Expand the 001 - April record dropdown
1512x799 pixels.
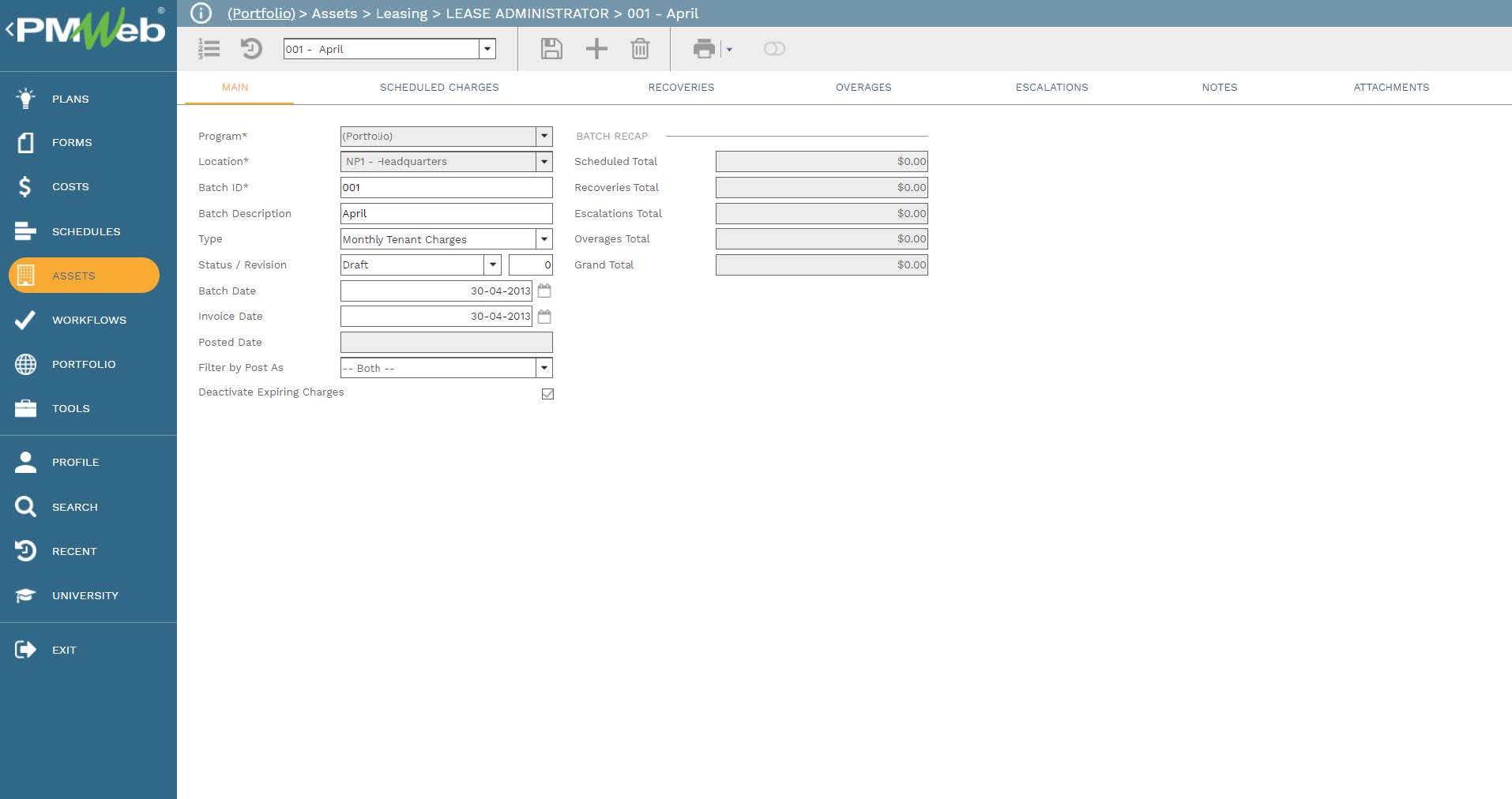pyautogui.click(x=487, y=49)
